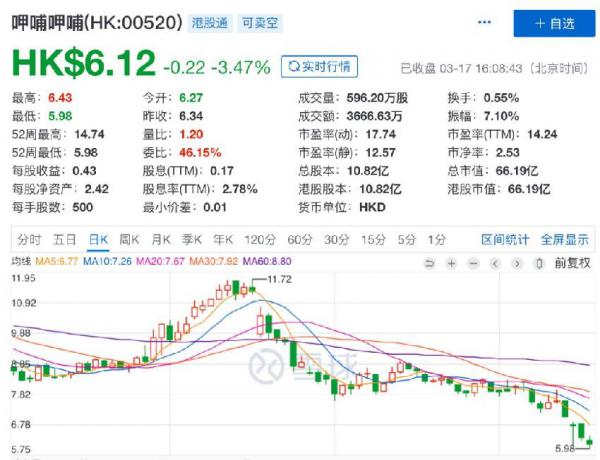Viewport: 600px width, 460px height.
Task: Click 成交量 value 596.20万股
Action: [x=377, y=98]
